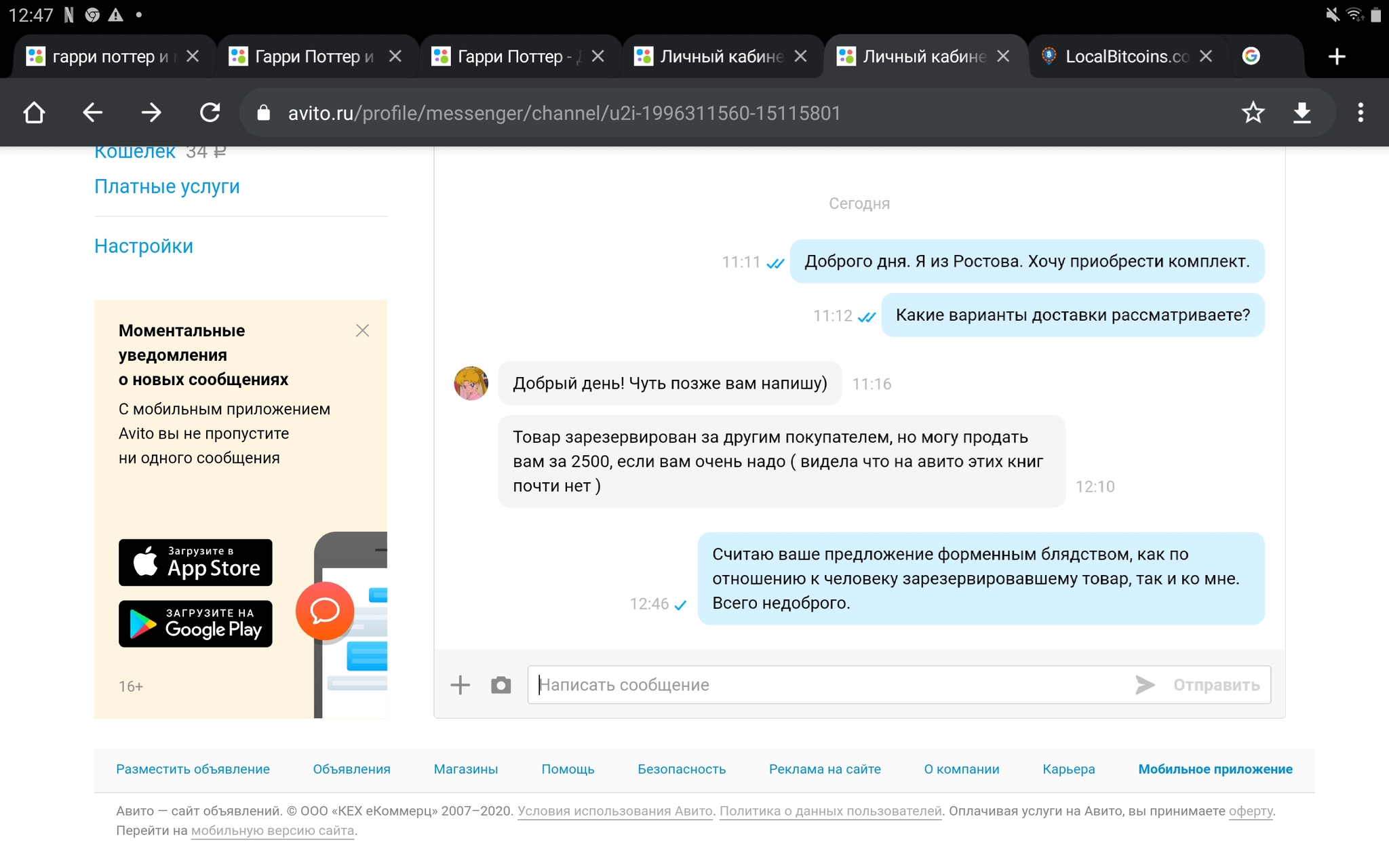Open the Настройки link in the sidebar
Viewport: 1389px width, 868px height.
tap(144, 246)
